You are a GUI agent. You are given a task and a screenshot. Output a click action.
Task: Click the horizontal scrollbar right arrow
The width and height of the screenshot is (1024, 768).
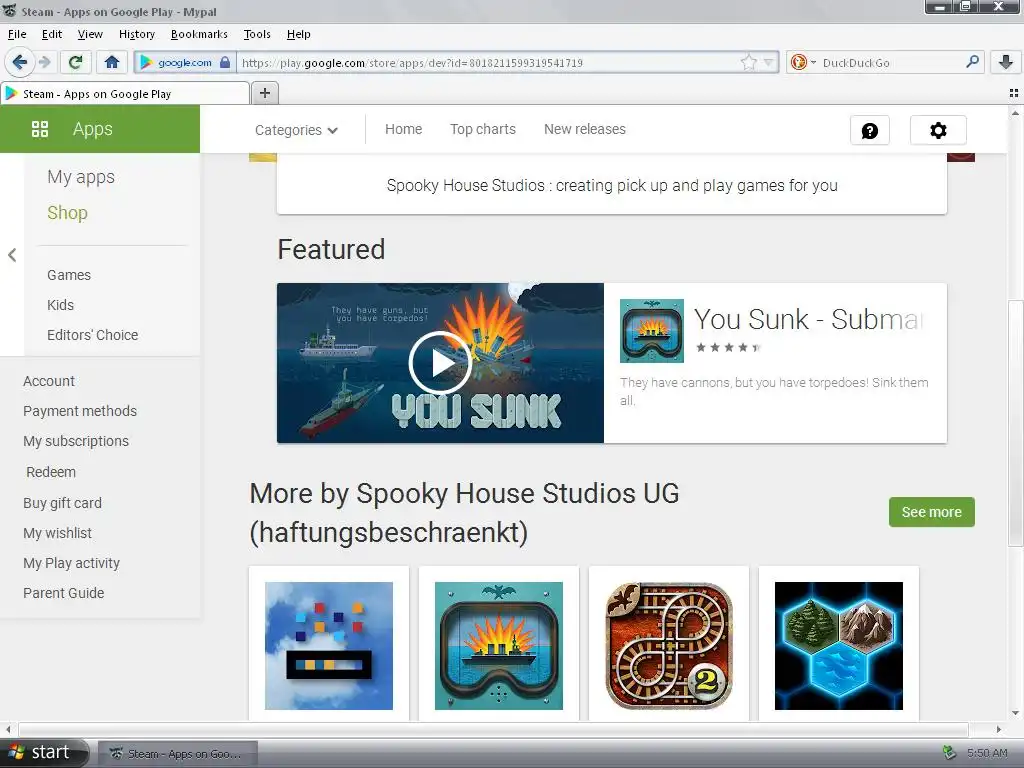tap(998, 729)
